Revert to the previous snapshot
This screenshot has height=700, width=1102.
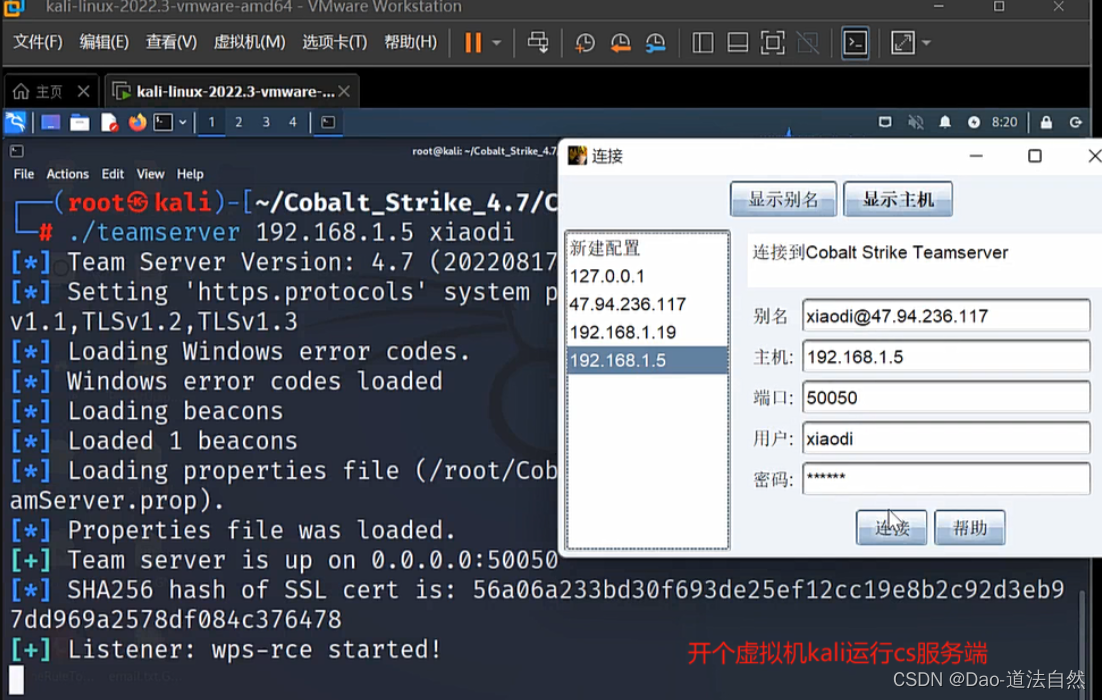coord(620,43)
